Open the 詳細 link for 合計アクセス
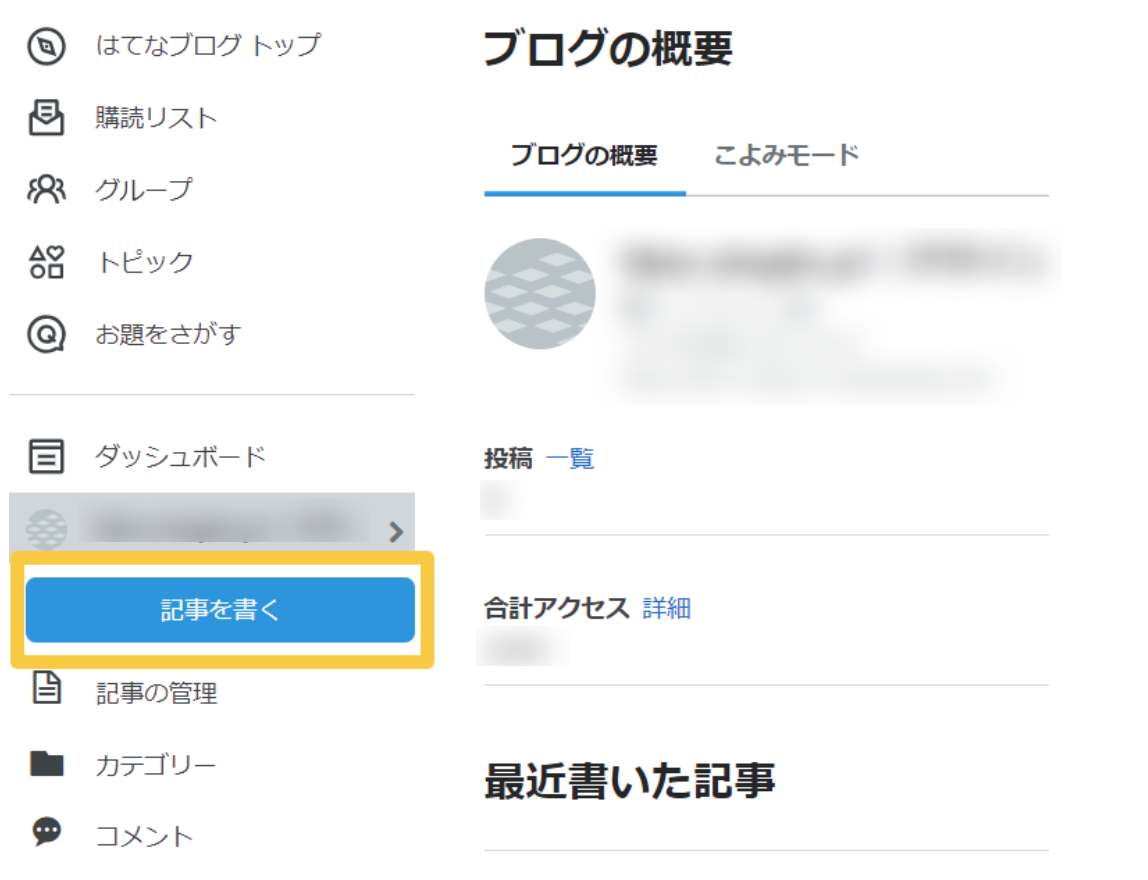1148x880 pixels. (666, 608)
